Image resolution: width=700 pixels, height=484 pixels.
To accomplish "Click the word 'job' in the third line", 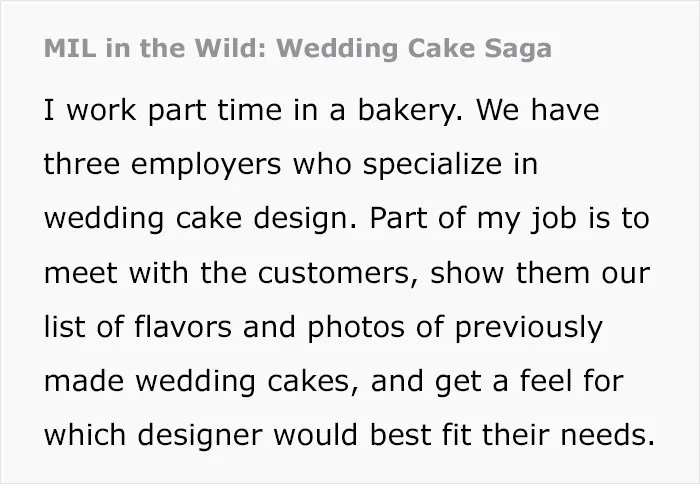I will 554,219.
